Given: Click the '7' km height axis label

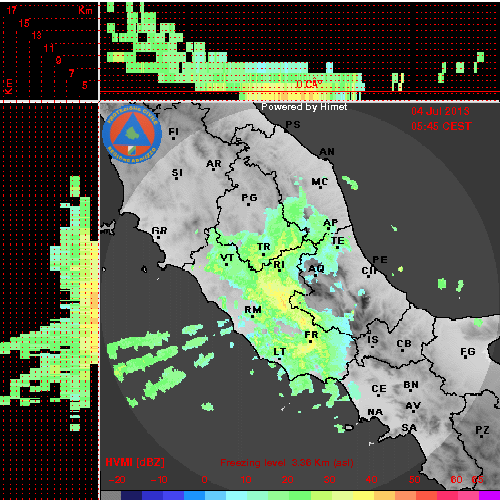Looking at the screenshot, I should [x=72, y=73].
